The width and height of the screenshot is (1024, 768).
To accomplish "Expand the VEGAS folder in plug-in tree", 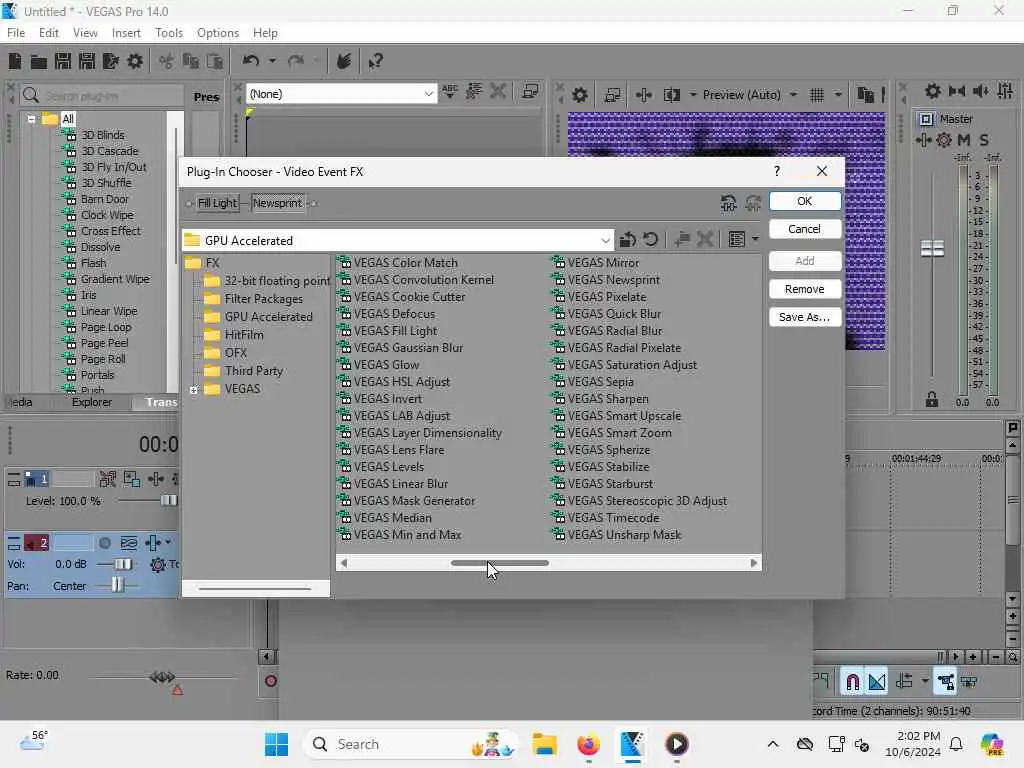I will click(194, 390).
